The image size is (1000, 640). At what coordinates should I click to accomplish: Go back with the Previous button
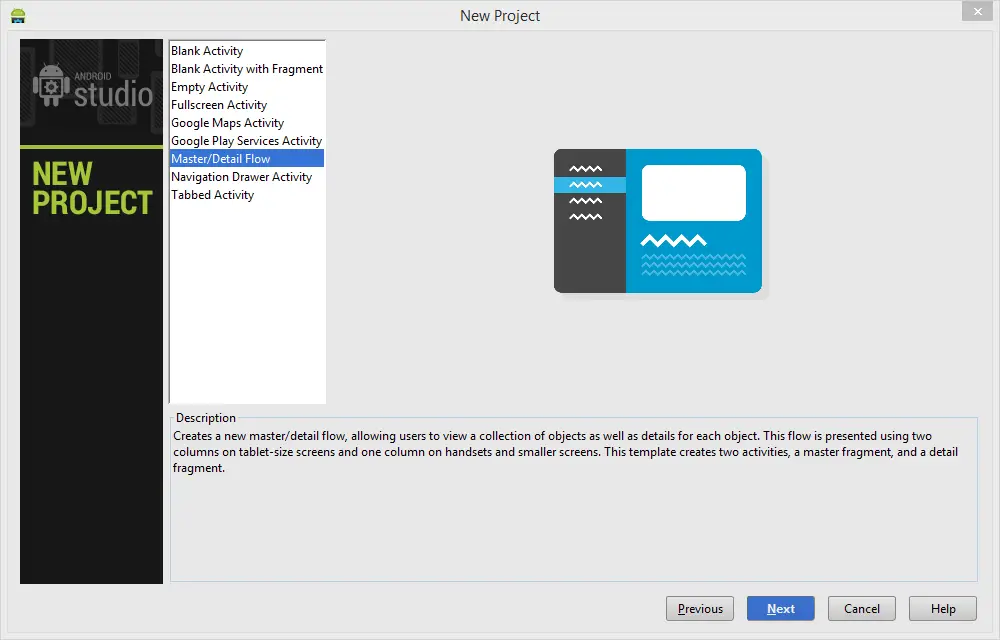(700, 608)
